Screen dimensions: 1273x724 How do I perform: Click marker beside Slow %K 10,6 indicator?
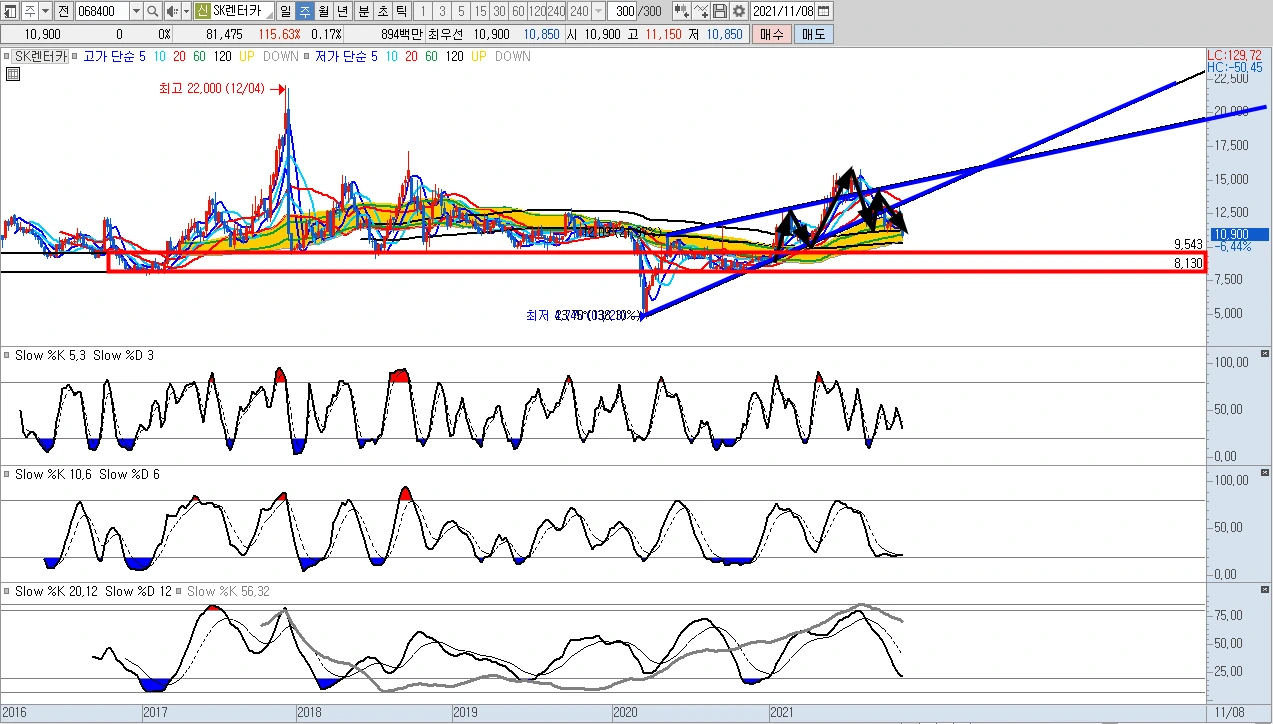pyautogui.click(x=7, y=474)
